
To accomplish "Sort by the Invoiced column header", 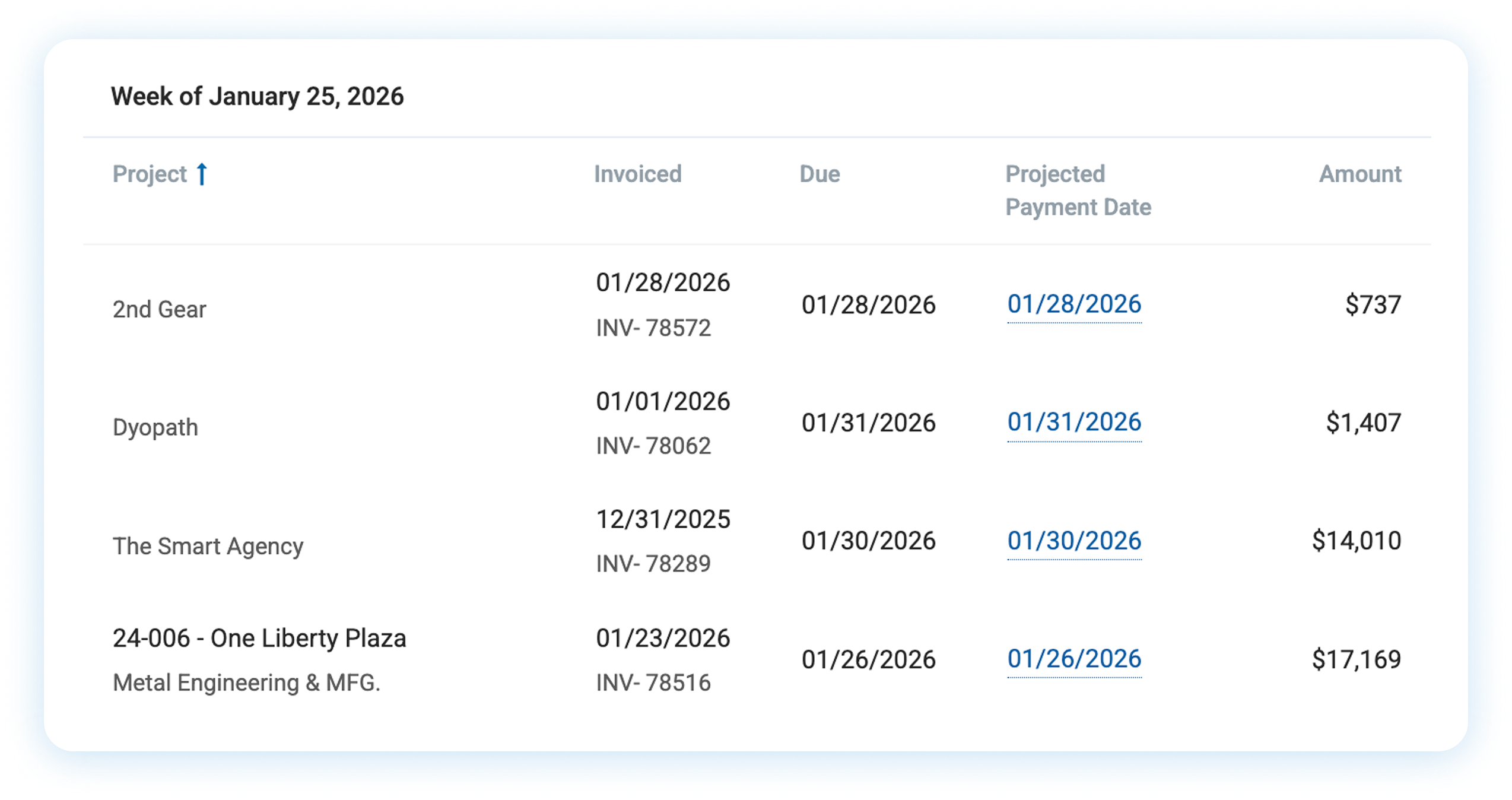I will [638, 174].
